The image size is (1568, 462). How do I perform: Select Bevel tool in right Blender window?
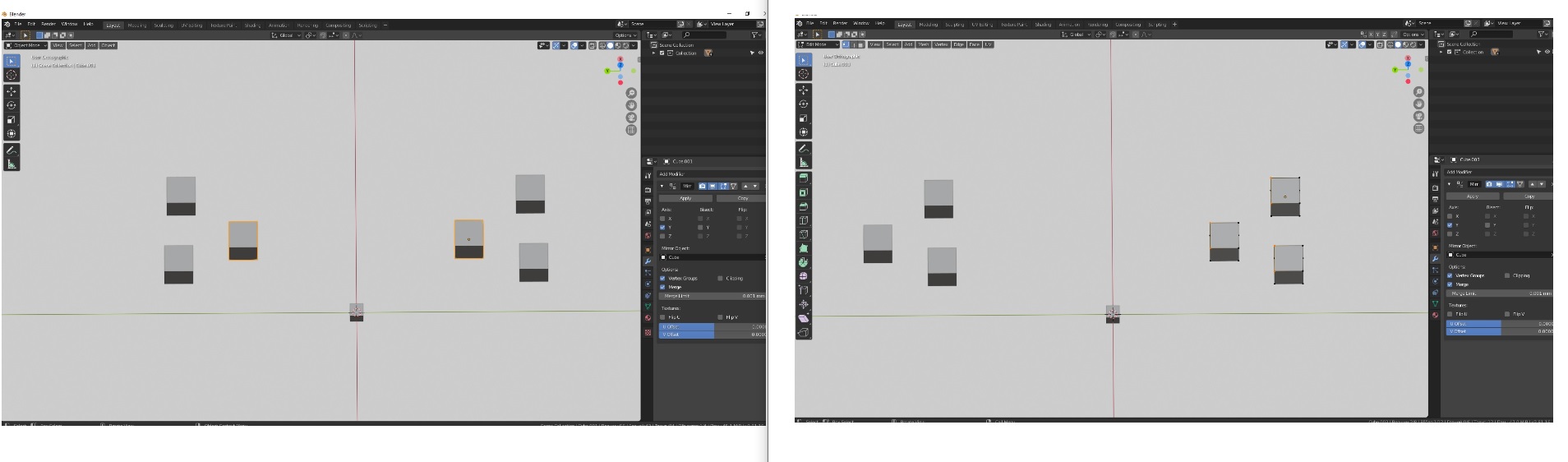(x=804, y=206)
